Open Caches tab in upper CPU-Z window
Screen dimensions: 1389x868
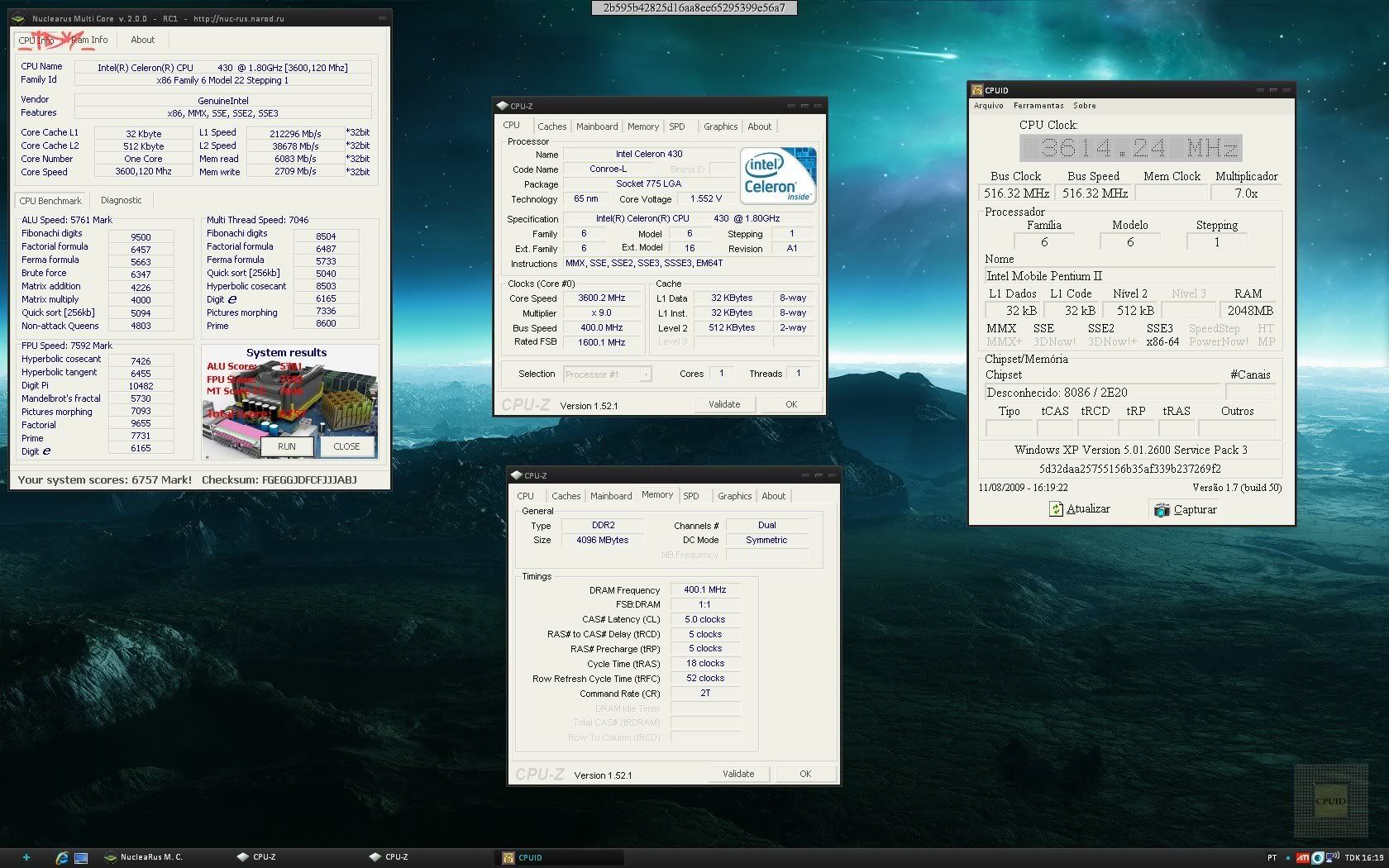tap(551, 126)
